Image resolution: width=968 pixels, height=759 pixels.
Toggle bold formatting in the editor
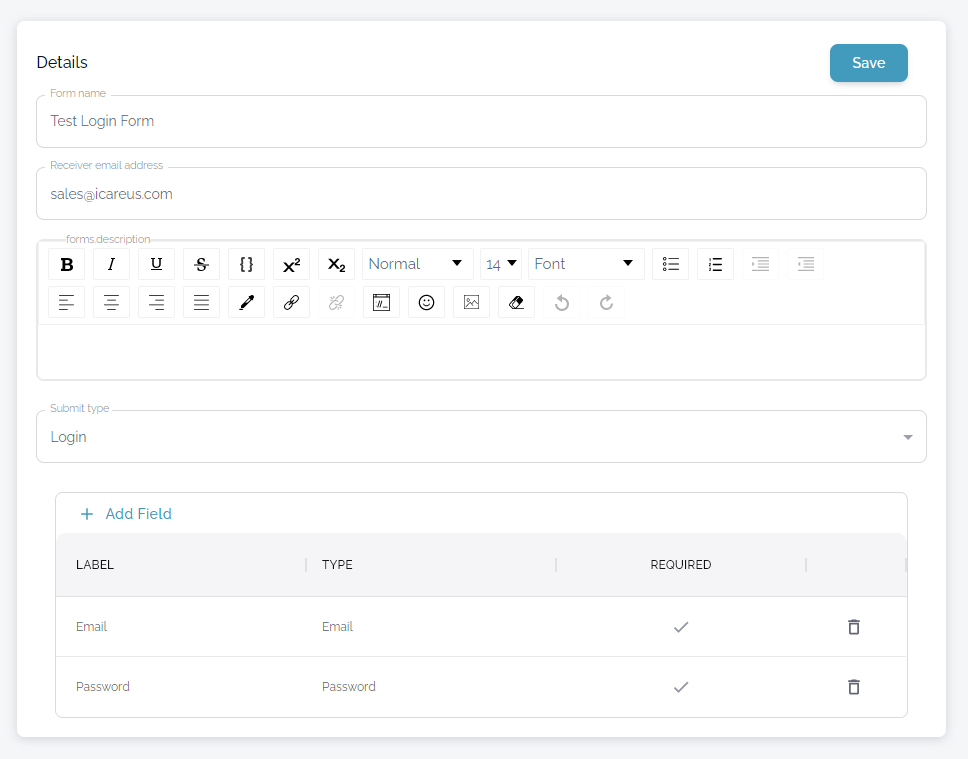(x=67, y=264)
